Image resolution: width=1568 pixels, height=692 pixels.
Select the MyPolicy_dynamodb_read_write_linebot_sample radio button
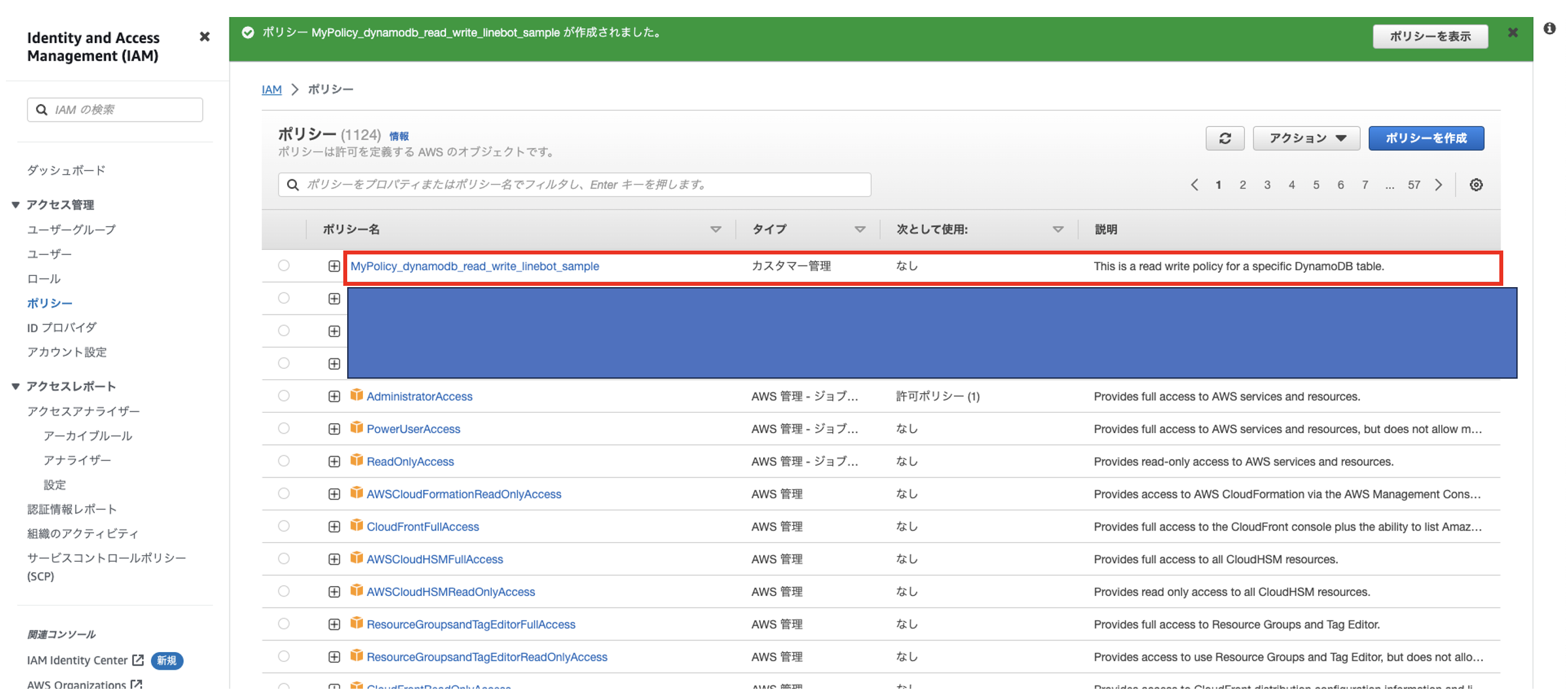click(x=284, y=266)
